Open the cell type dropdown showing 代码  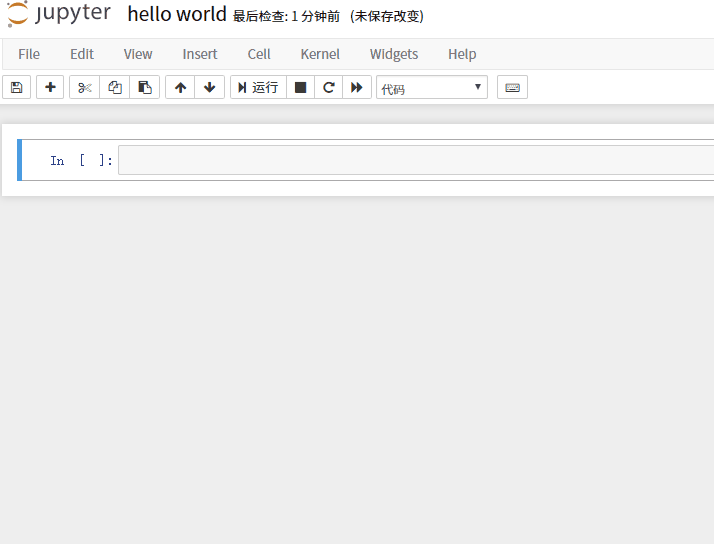432,87
